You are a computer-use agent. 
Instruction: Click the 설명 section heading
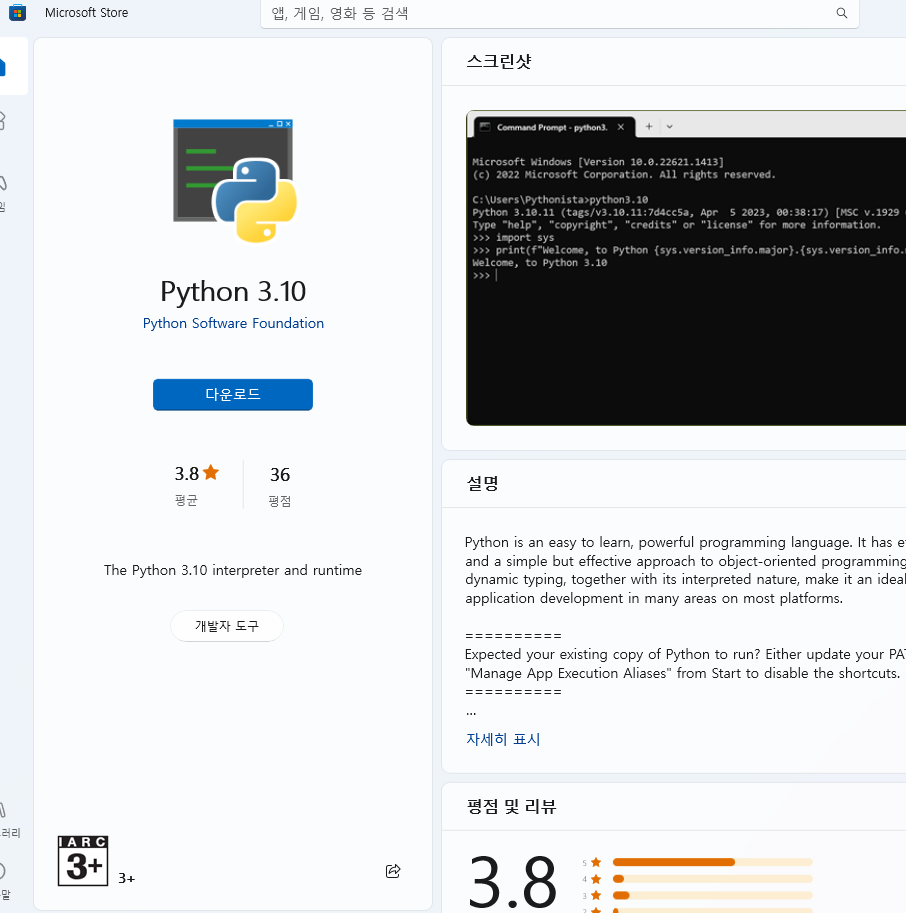click(x=482, y=483)
